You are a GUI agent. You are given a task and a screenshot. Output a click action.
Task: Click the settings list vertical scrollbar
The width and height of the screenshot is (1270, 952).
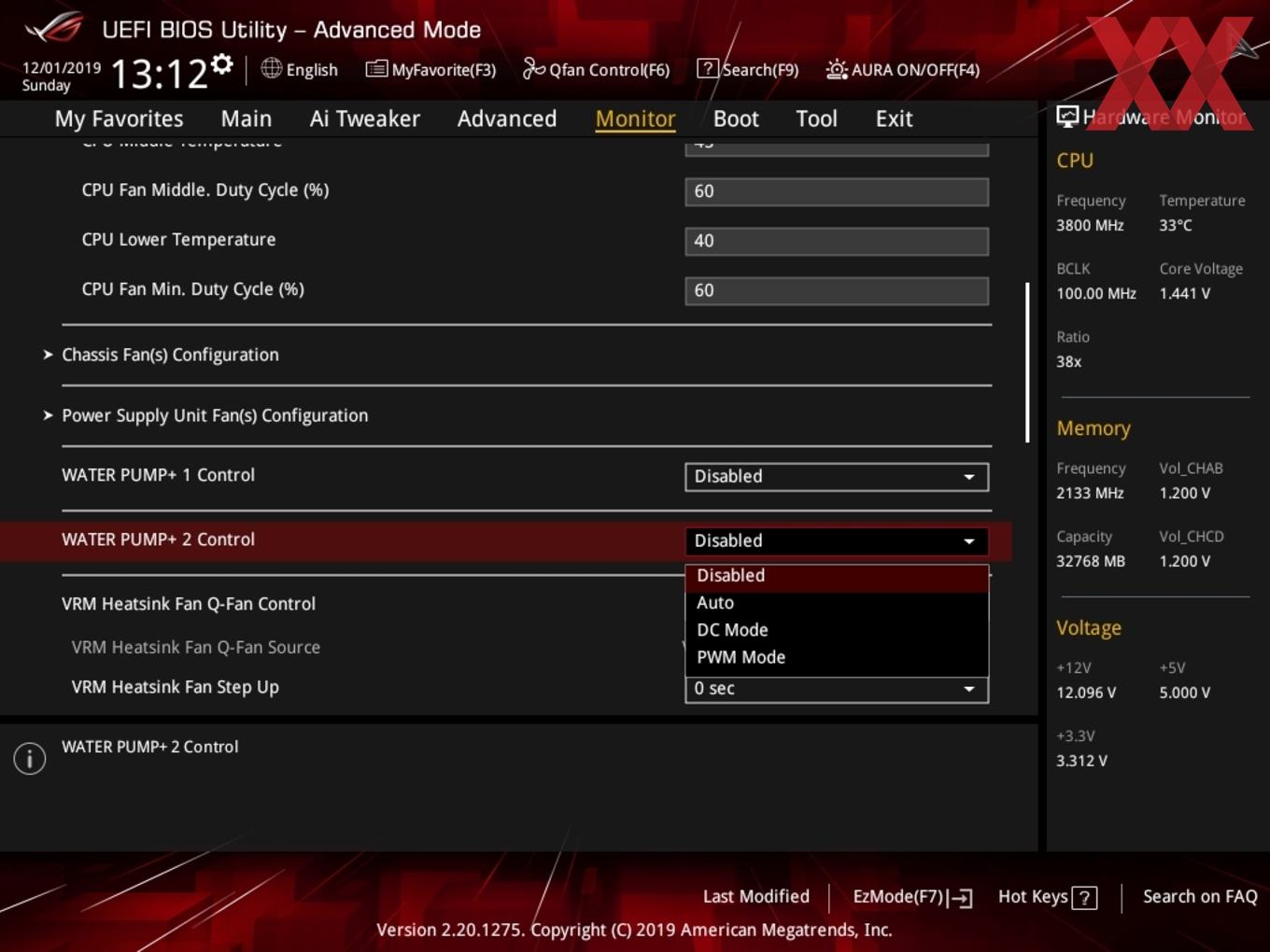(x=1027, y=362)
